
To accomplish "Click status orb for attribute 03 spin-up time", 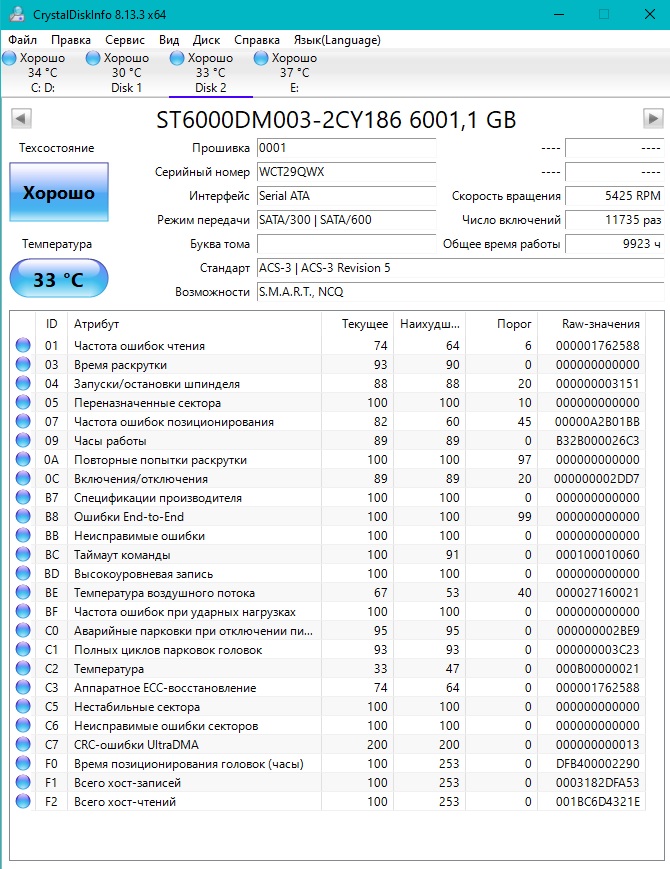I will tap(23, 364).
